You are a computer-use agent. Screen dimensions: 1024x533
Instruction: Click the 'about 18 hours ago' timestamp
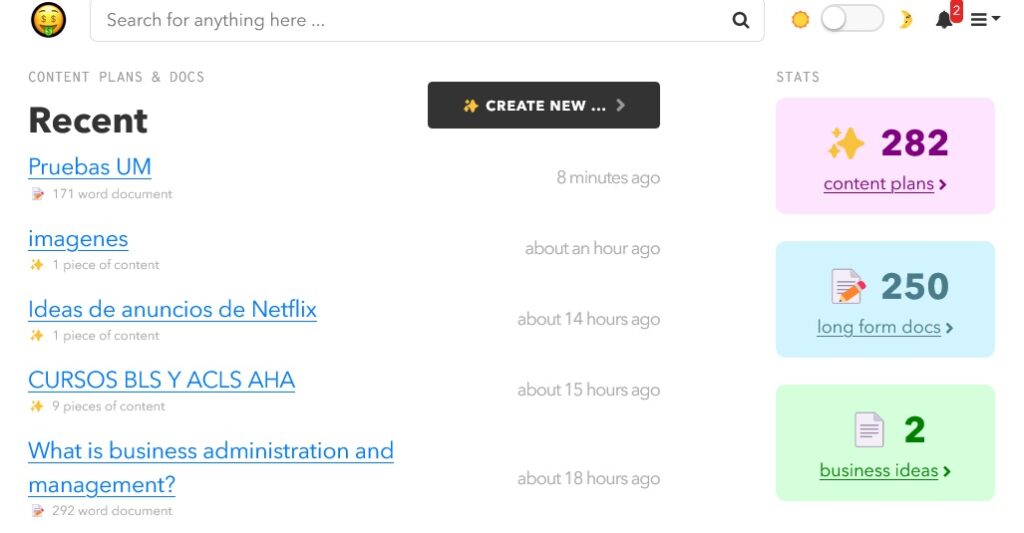tap(588, 479)
